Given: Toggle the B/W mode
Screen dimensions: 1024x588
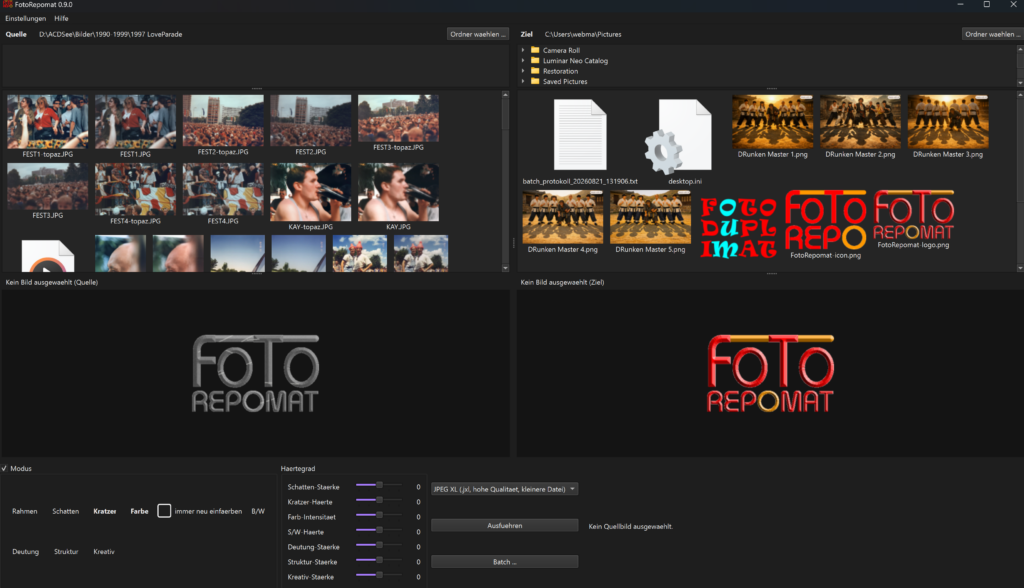Looking at the screenshot, I should (x=258, y=512).
